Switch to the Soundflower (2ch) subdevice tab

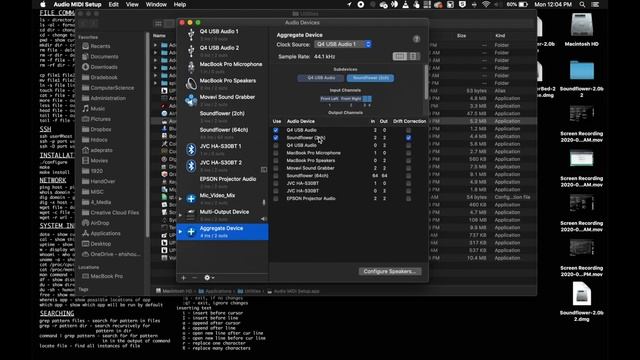tap(370, 78)
